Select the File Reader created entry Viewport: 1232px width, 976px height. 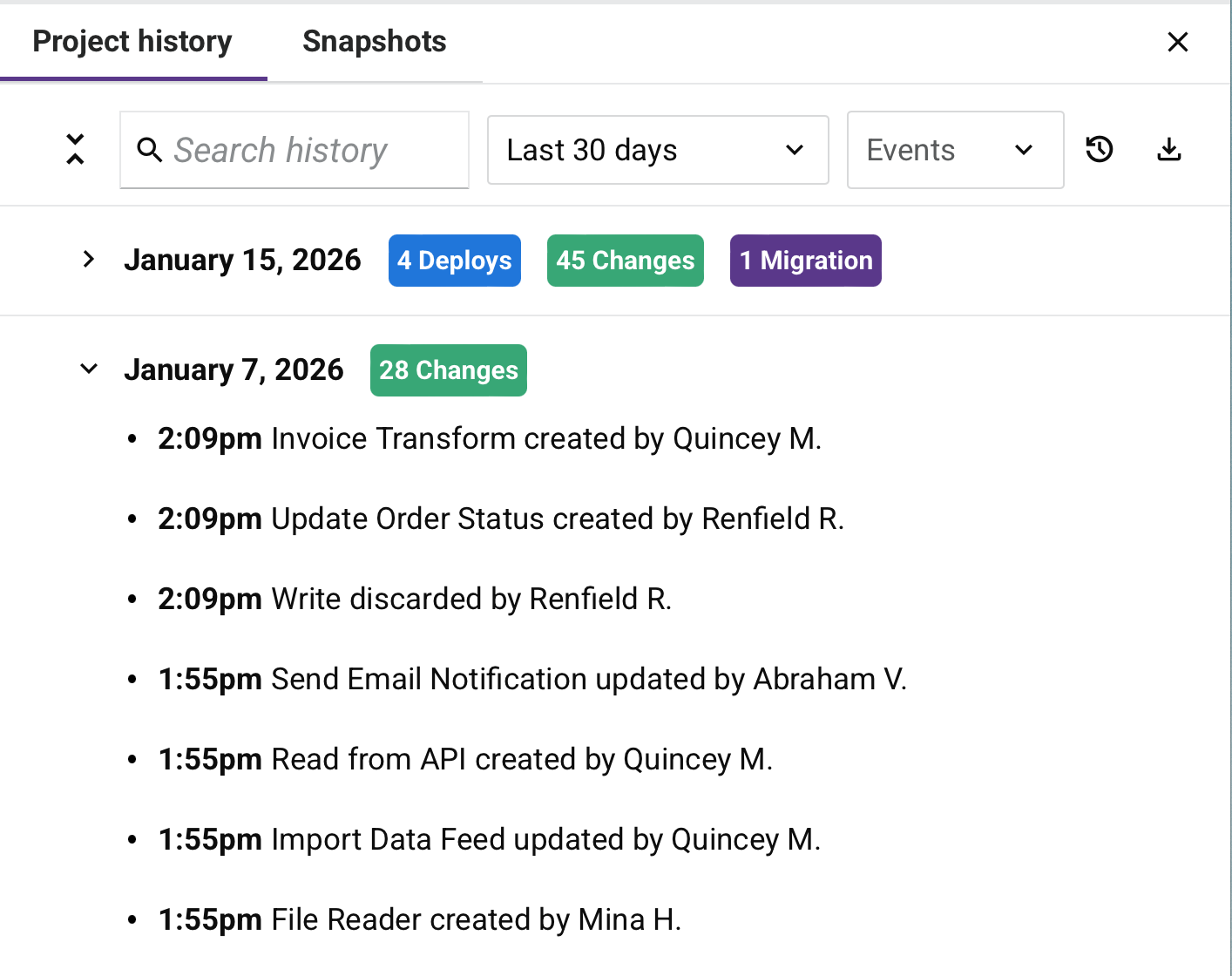(419, 919)
